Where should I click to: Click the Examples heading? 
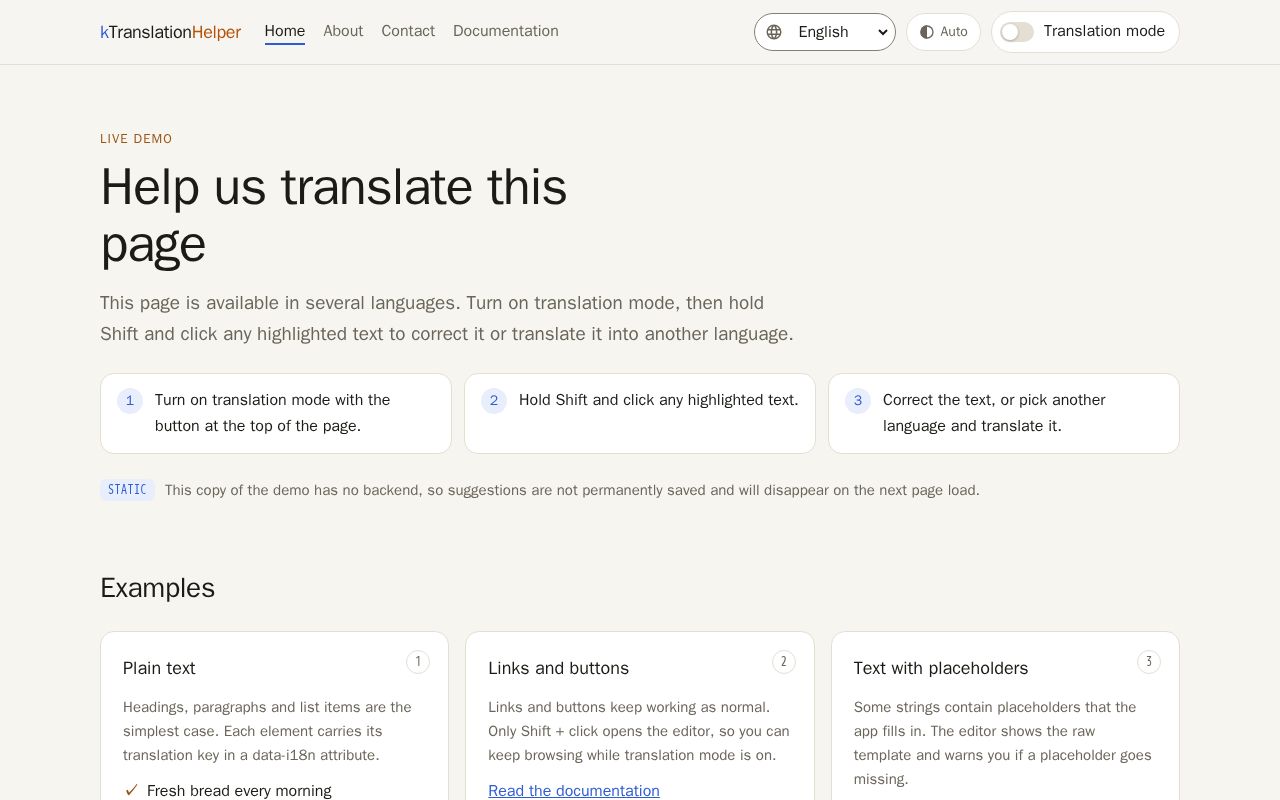pyautogui.click(x=158, y=588)
